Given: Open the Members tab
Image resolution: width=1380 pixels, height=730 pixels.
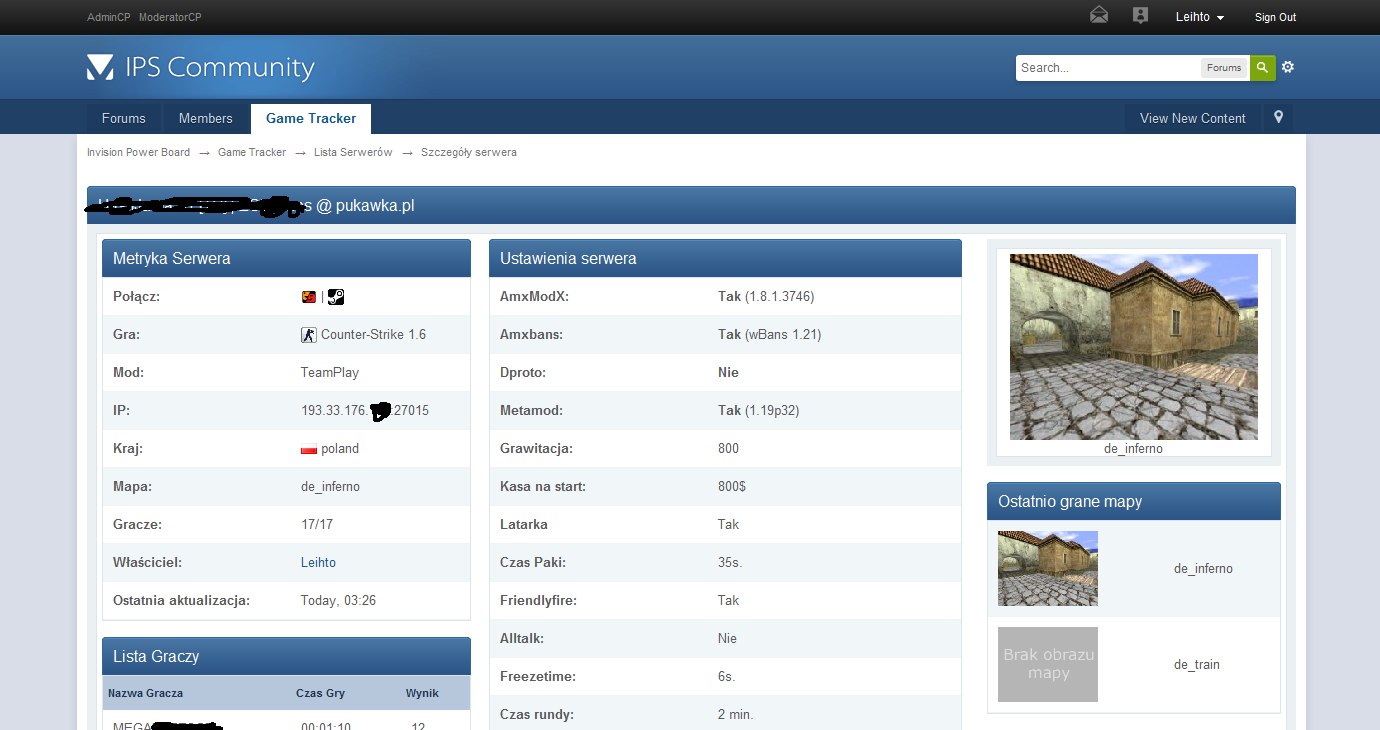Looking at the screenshot, I should [205, 118].
